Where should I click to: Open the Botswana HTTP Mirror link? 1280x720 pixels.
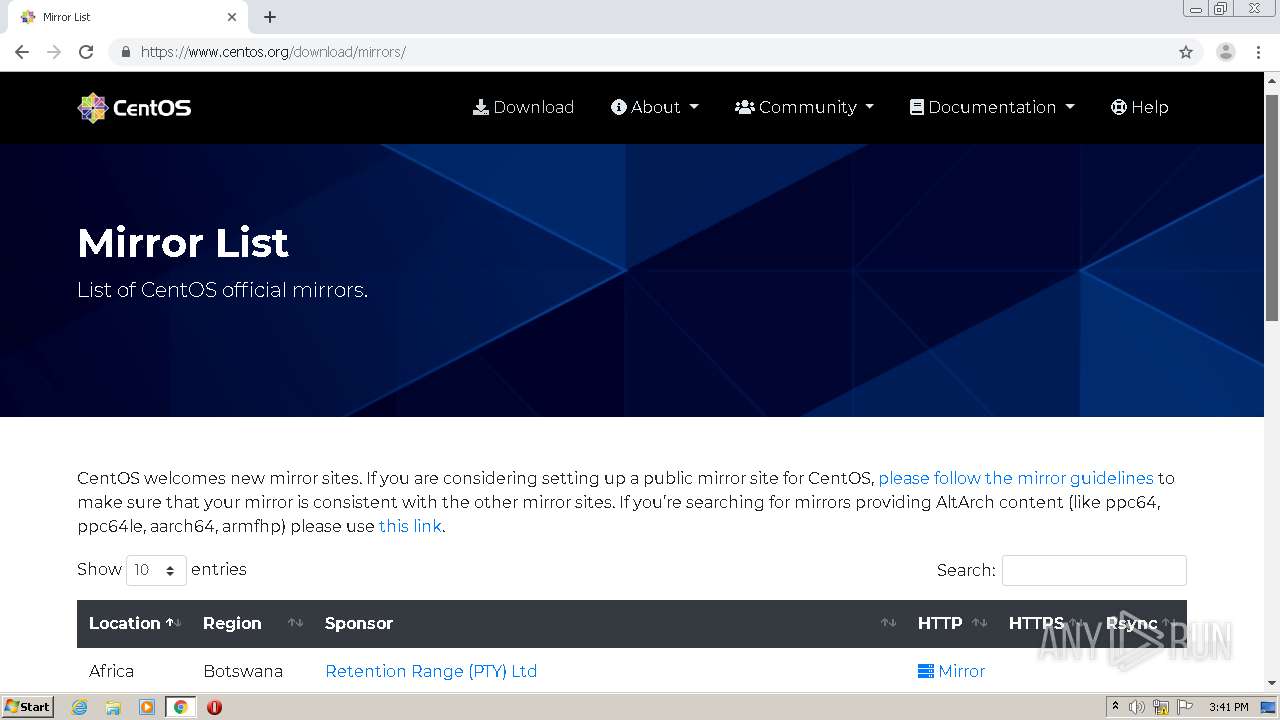[951, 671]
